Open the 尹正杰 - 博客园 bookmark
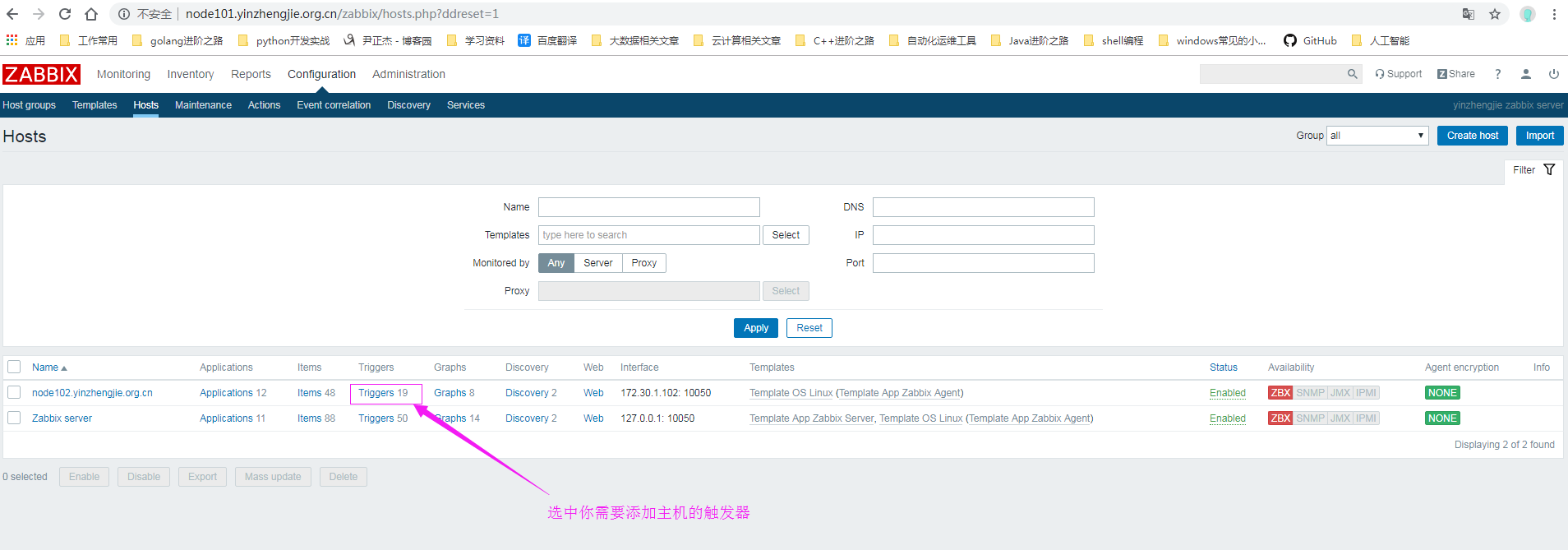The image size is (1568, 550). click(388, 40)
